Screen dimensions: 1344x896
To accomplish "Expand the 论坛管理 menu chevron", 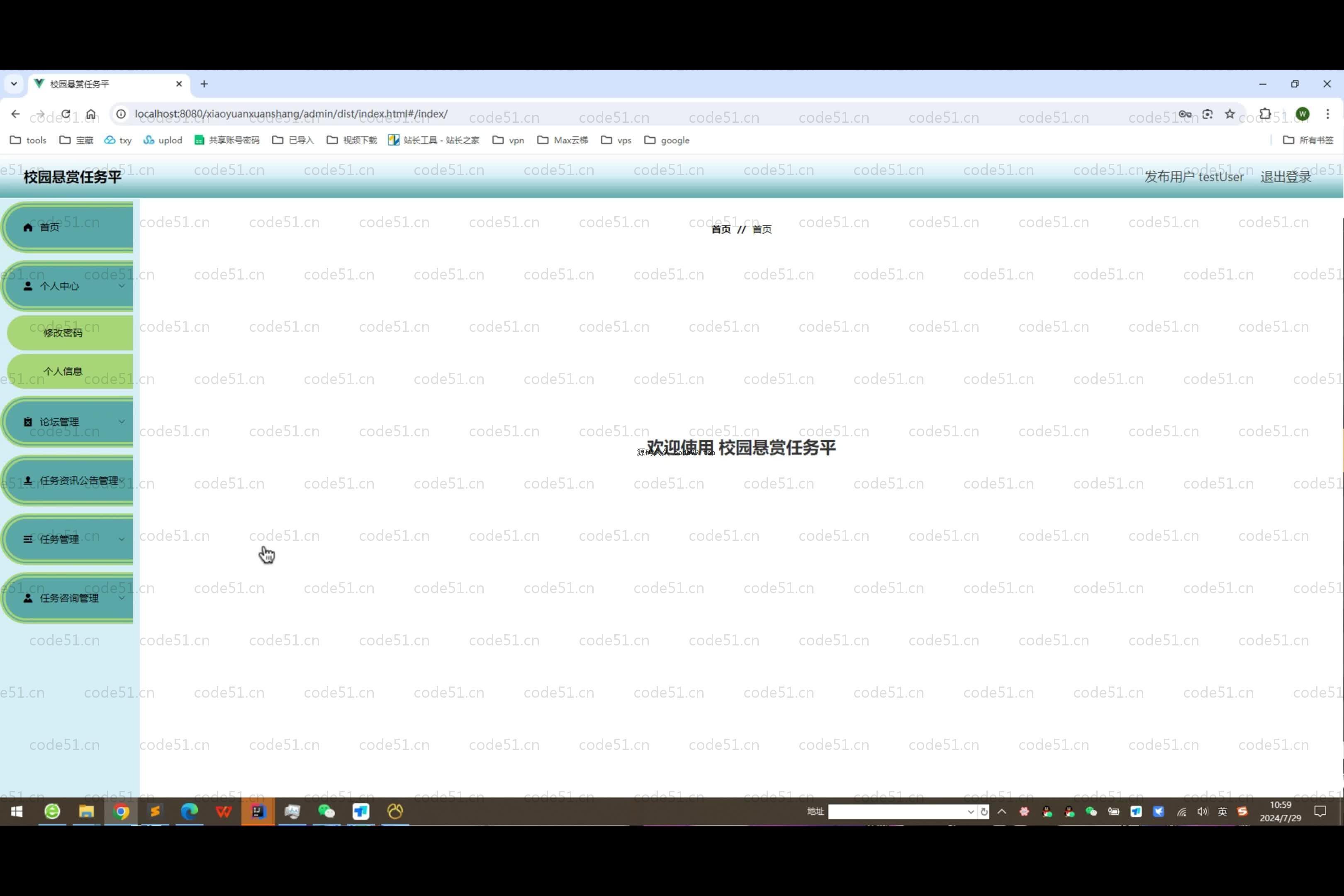I will click(x=122, y=422).
